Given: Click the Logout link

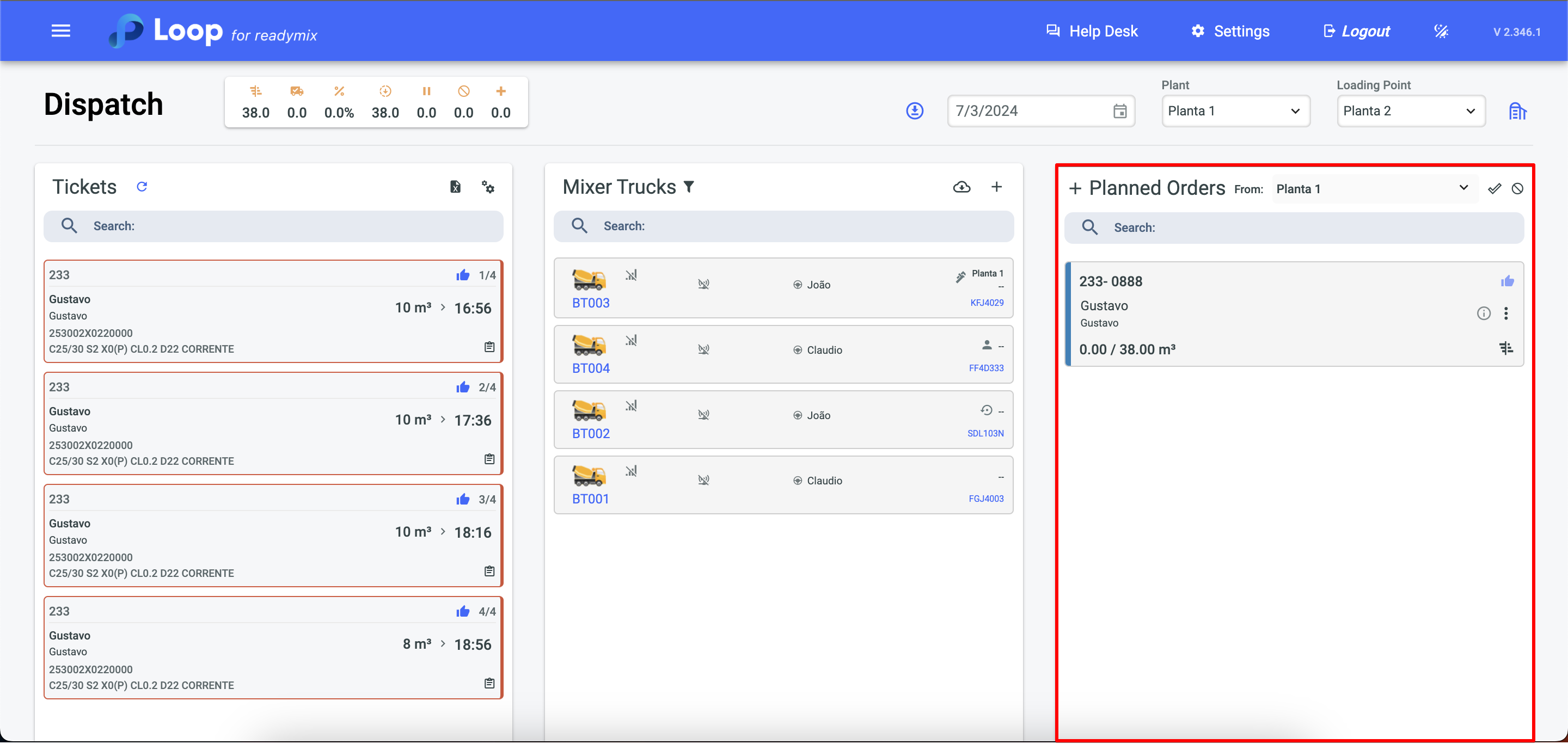Looking at the screenshot, I should click(x=1357, y=31).
